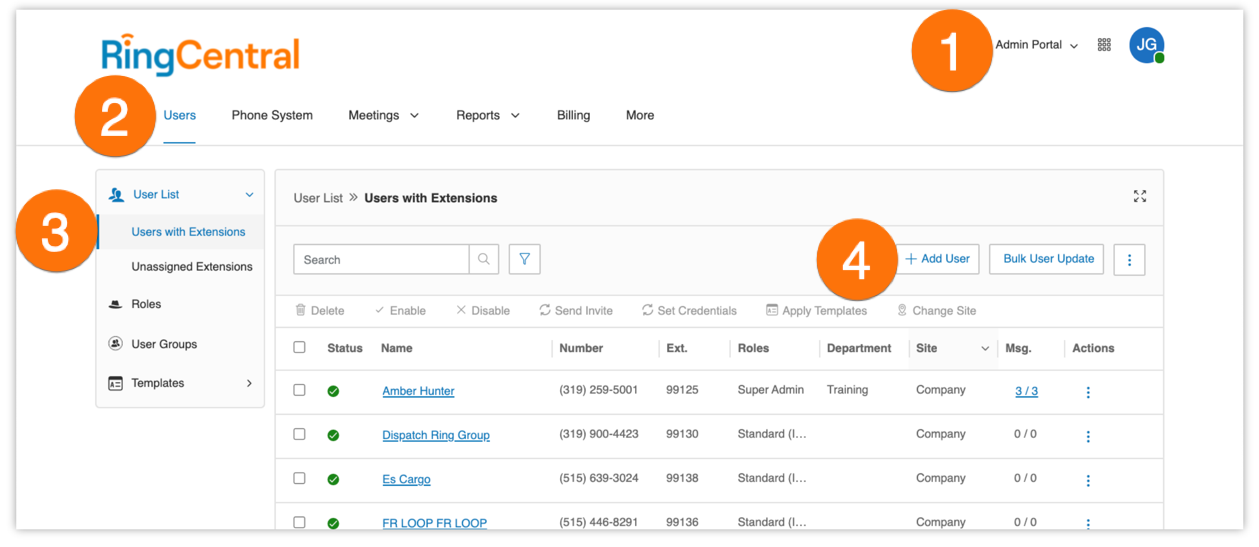This screenshot has height=547, width=1259.
Task: Click into the Search users field
Action: pyautogui.click(x=381, y=260)
